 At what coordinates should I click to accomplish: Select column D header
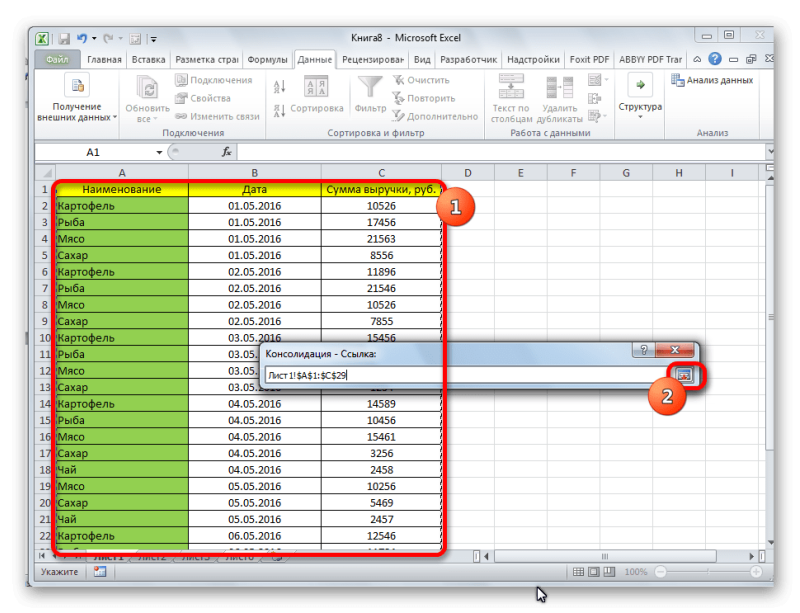[467, 173]
